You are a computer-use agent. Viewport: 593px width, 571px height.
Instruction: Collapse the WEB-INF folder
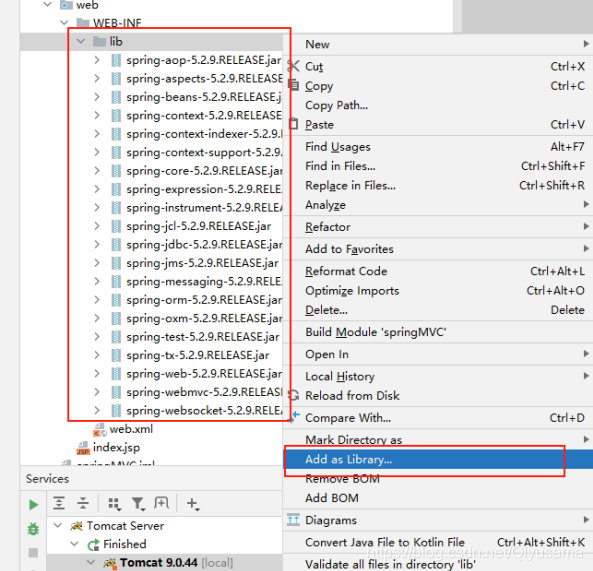pyautogui.click(x=64, y=23)
